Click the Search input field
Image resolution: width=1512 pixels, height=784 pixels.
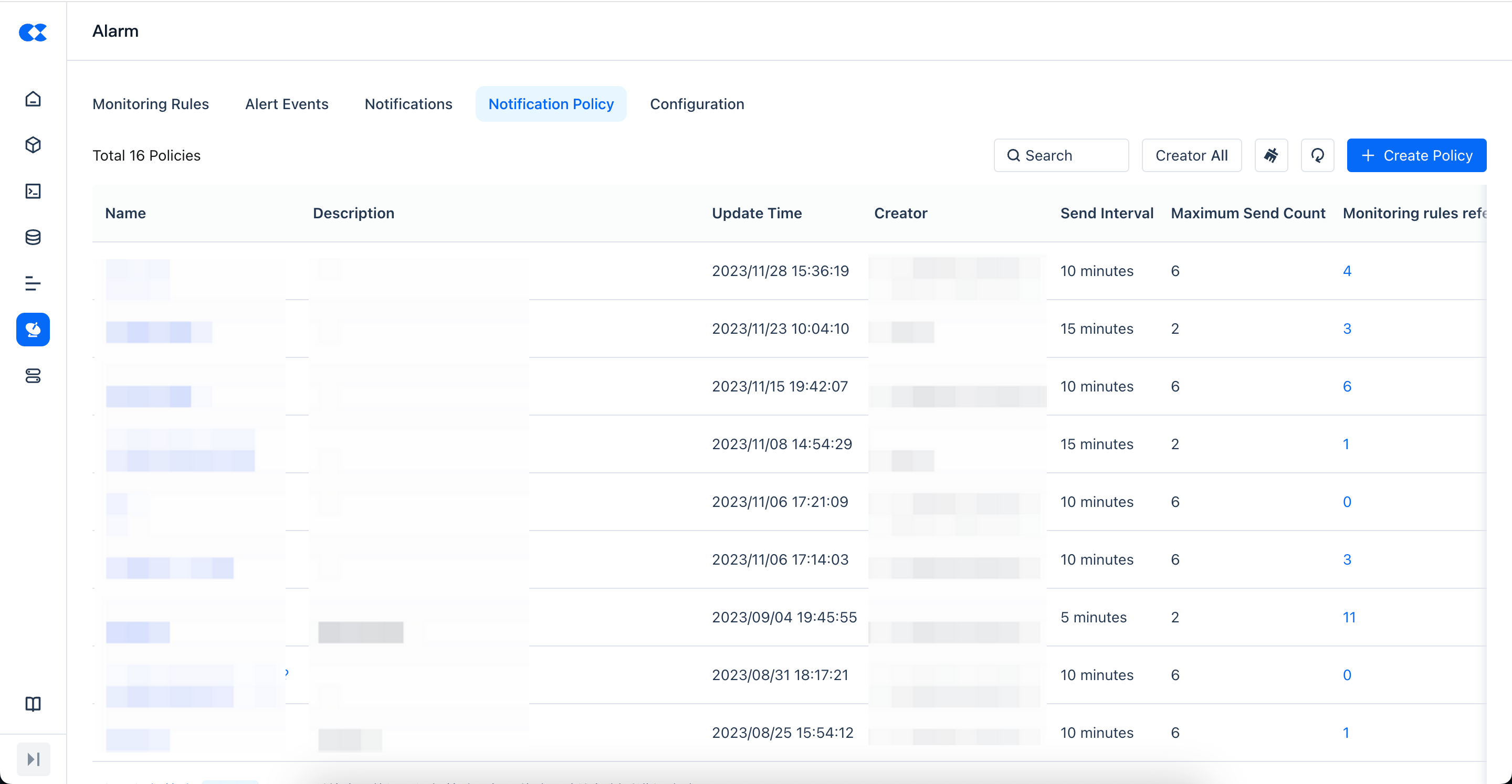(x=1060, y=155)
